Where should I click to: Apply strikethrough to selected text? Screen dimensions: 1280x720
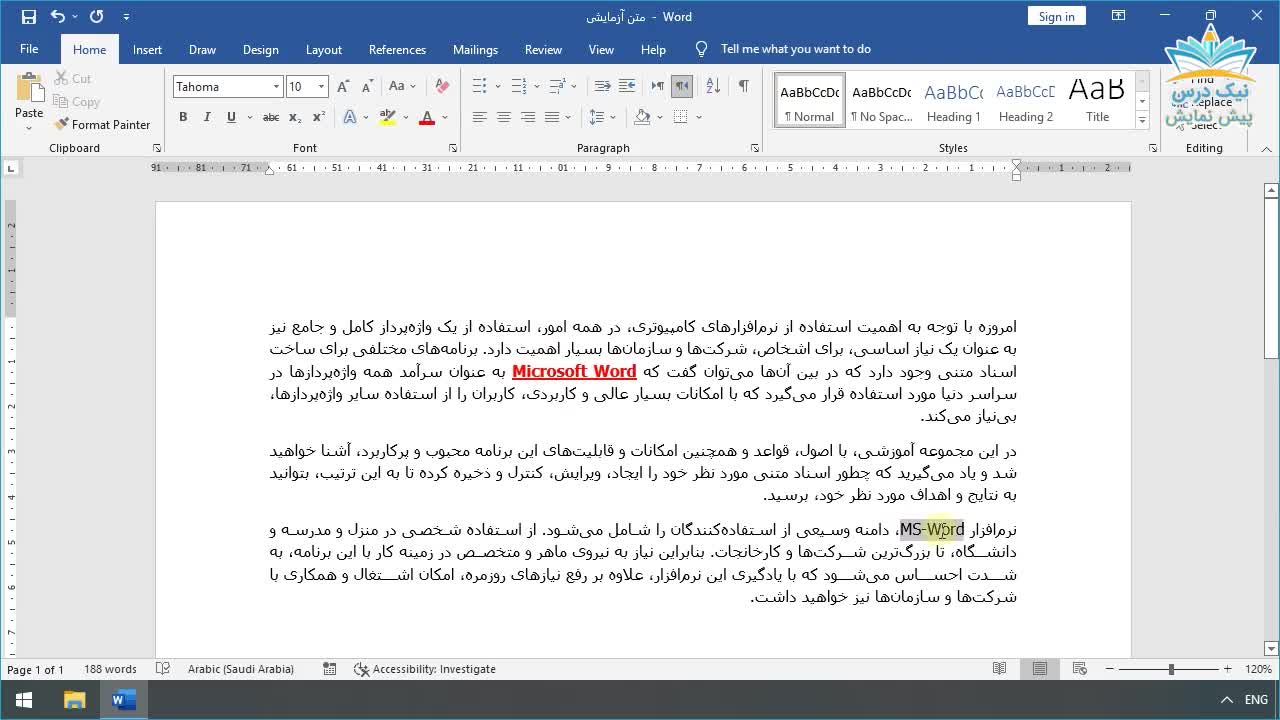270,118
